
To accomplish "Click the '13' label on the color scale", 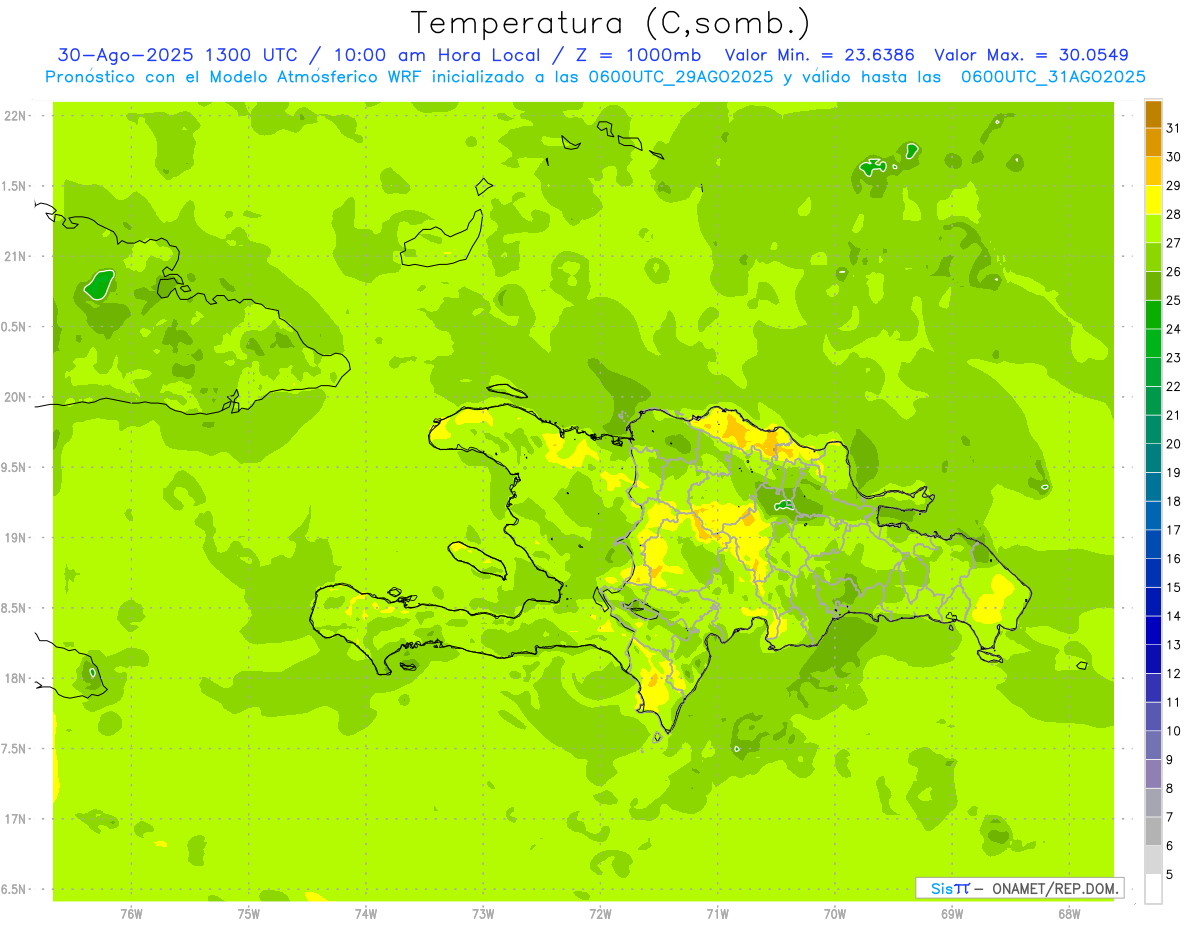I will click(x=1174, y=645).
